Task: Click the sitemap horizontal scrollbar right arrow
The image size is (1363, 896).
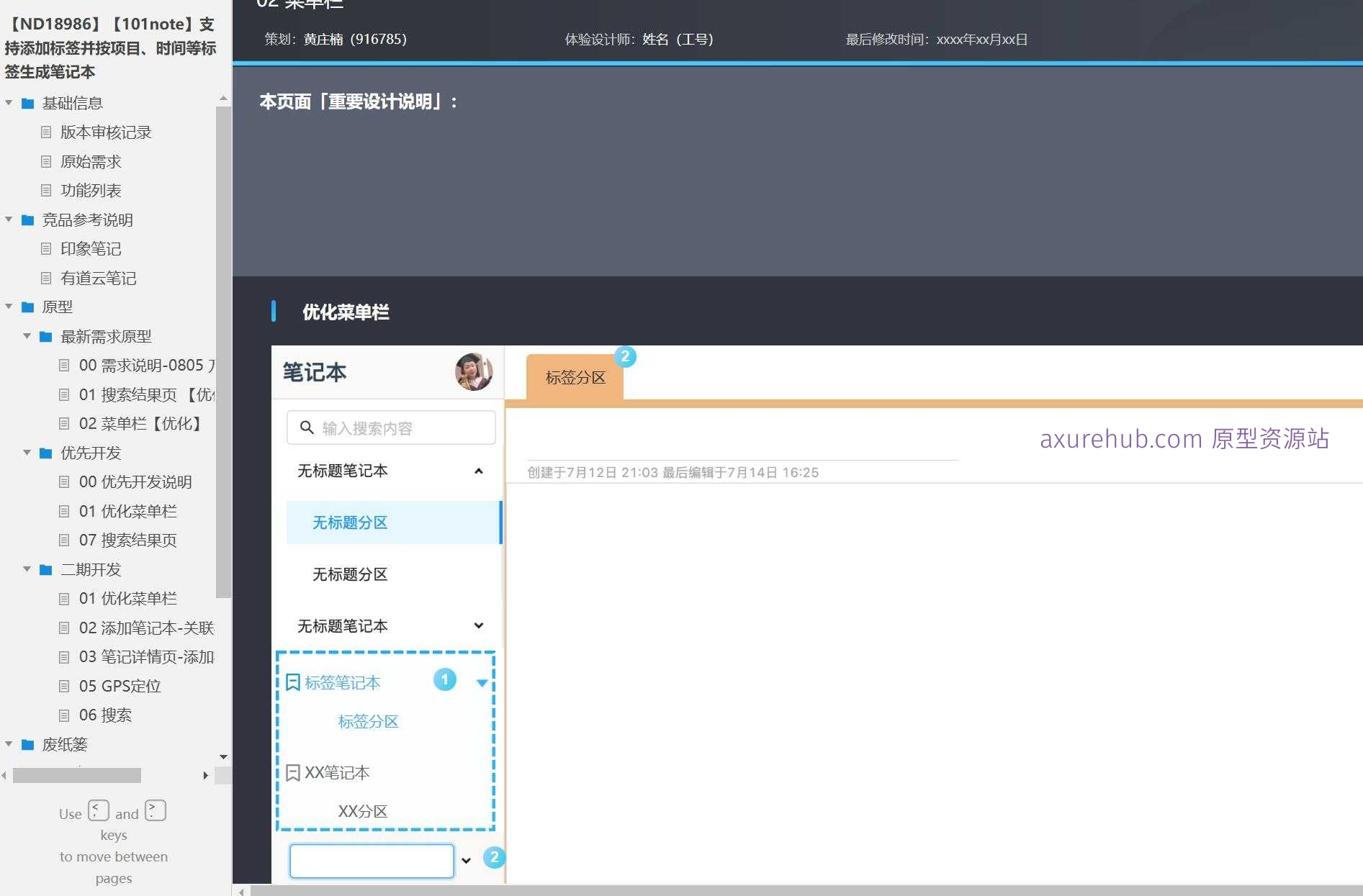Action: (206, 775)
